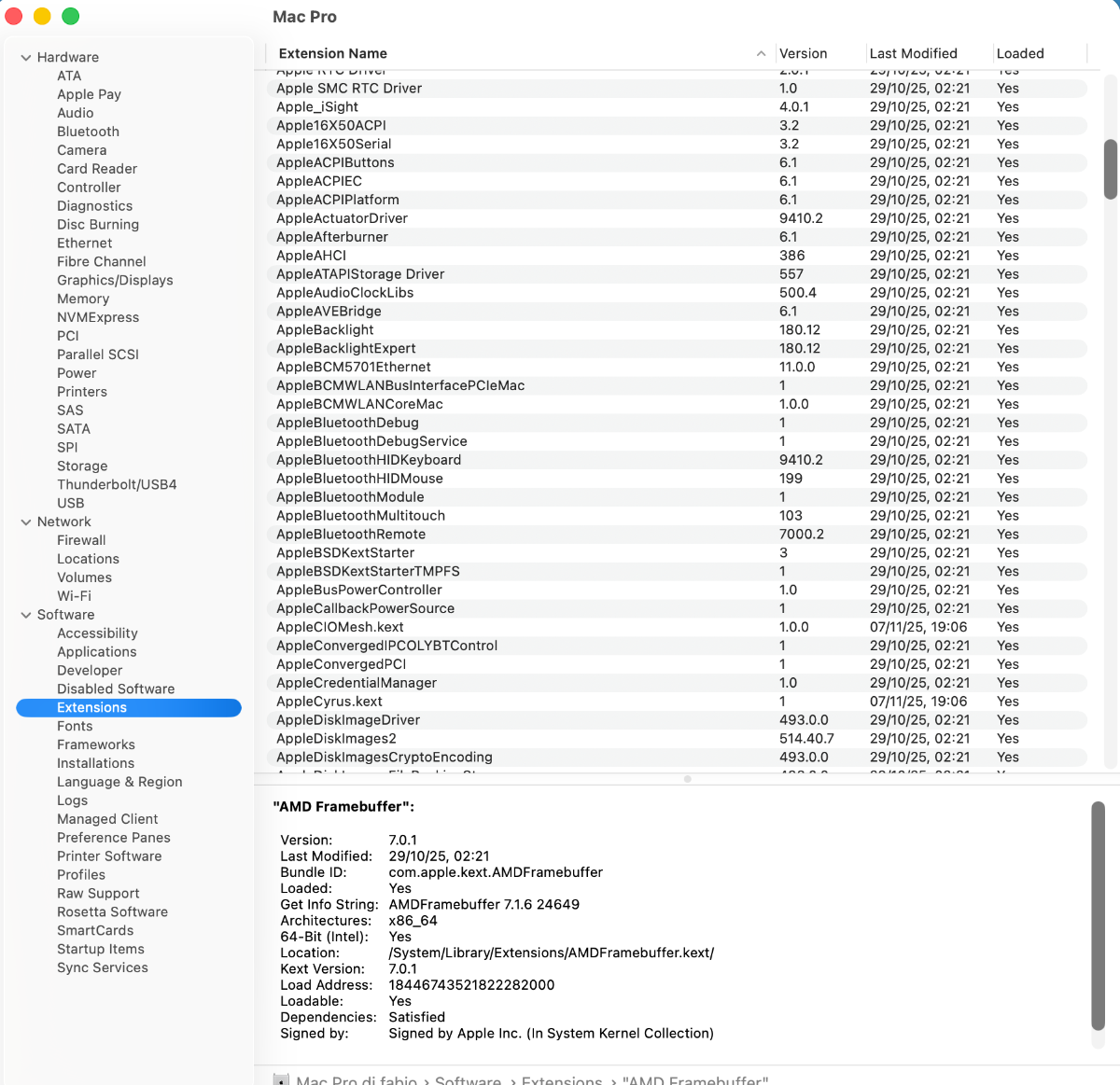
Task: Open Logs in sidebar
Action: point(72,800)
